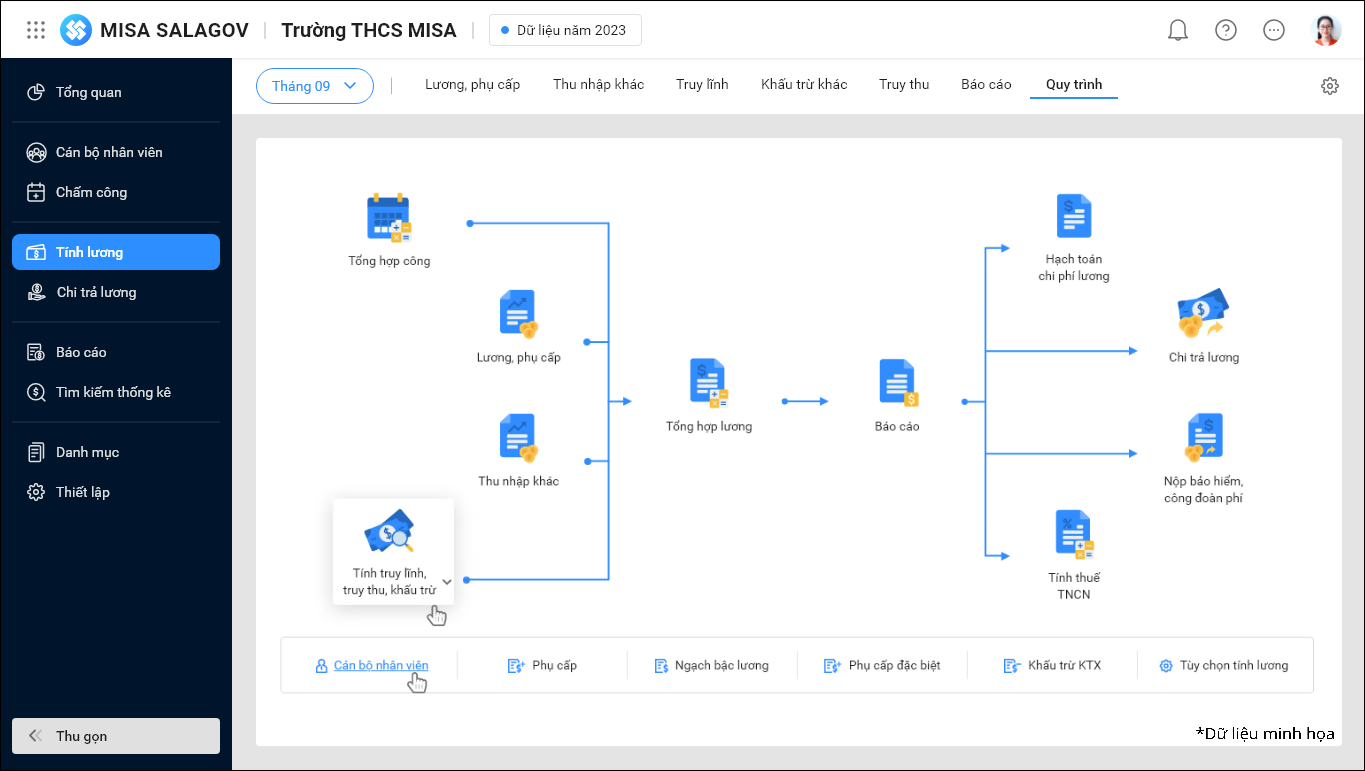
Task: Open the user avatar profile
Action: [x=1326, y=30]
